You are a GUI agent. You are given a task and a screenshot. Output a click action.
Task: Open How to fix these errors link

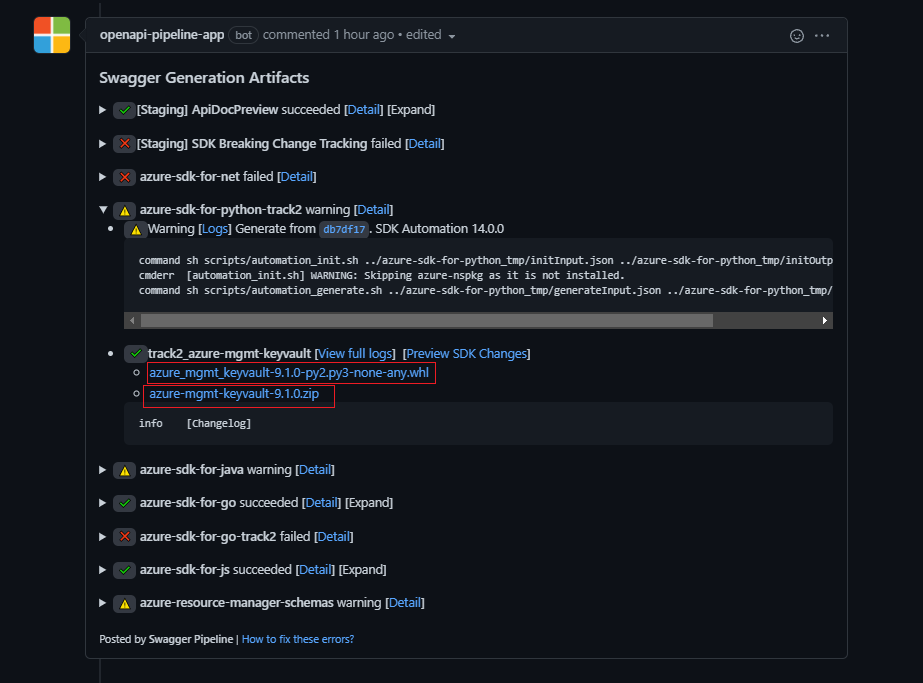pyautogui.click(x=298, y=639)
